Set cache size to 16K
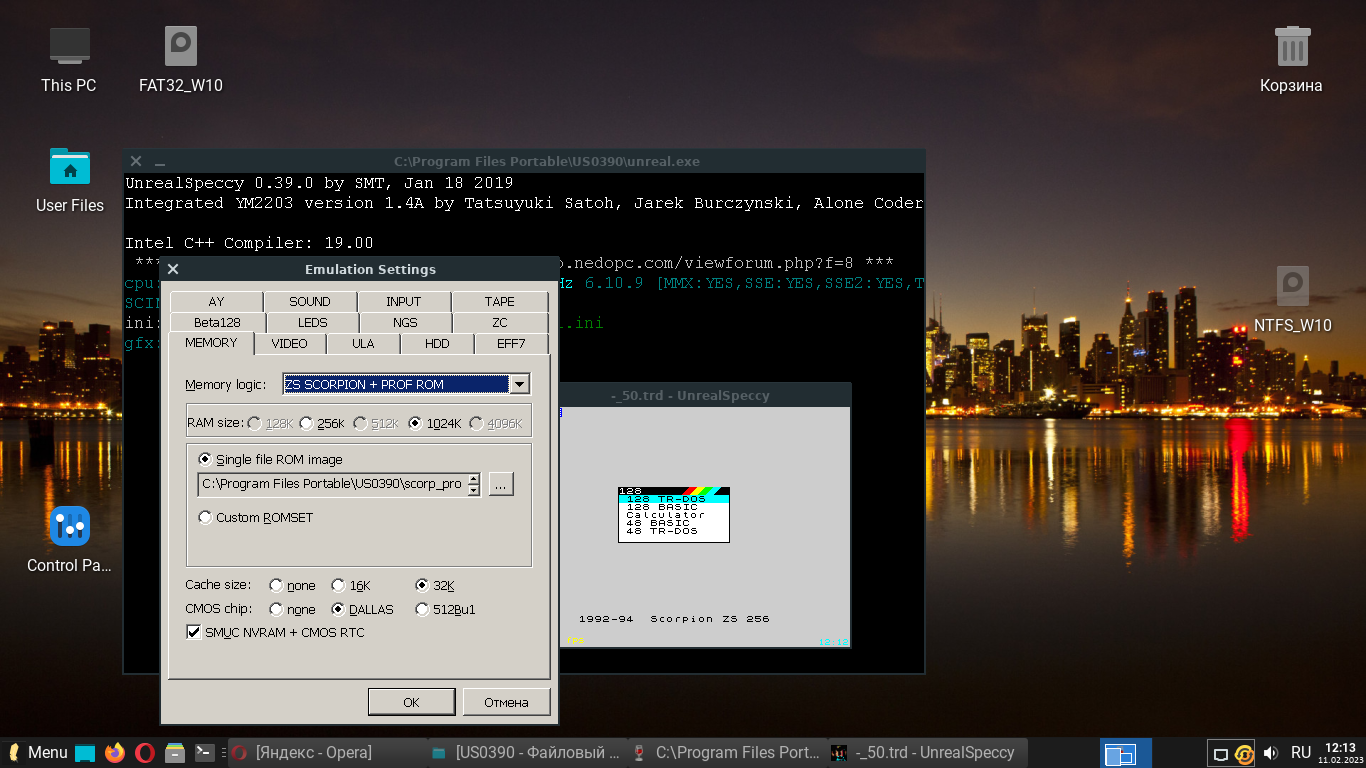The height and width of the screenshot is (768, 1366). pyautogui.click(x=352, y=585)
